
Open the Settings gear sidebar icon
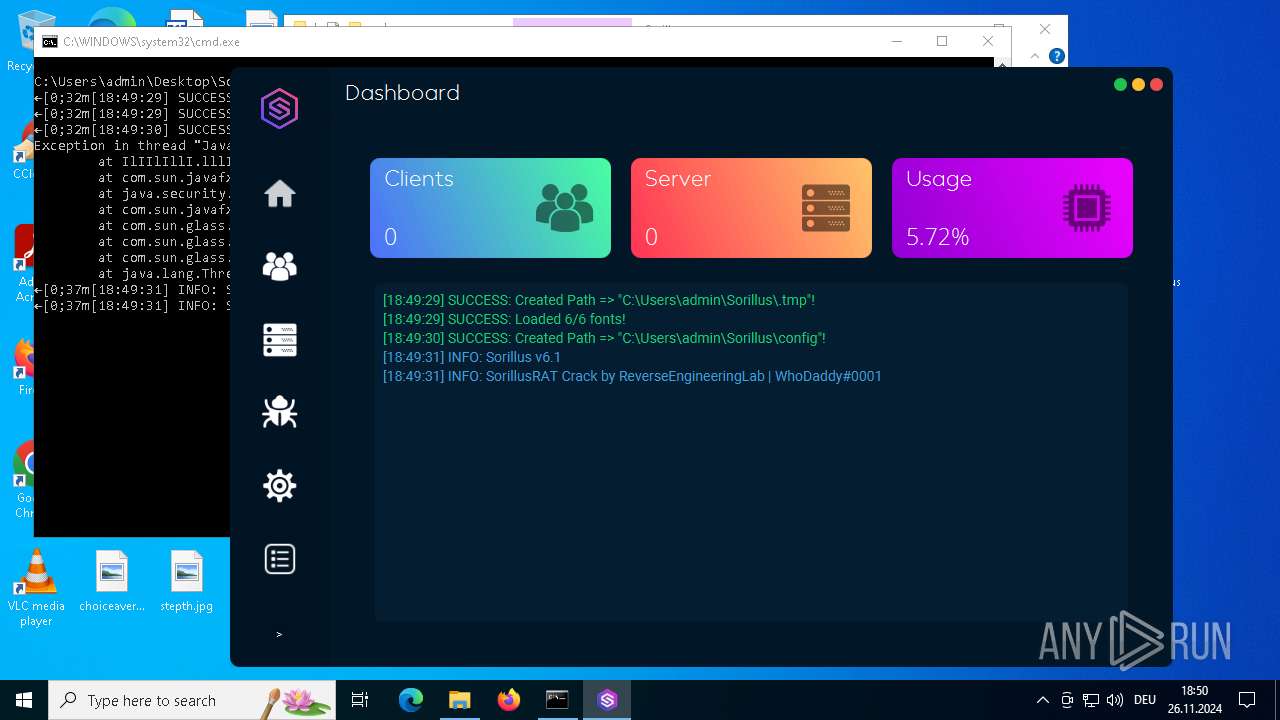tap(280, 486)
